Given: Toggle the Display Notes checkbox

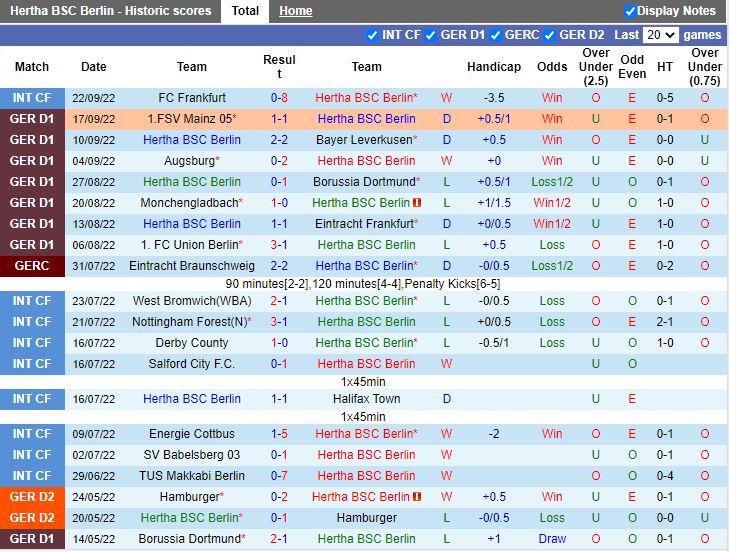Looking at the screenshot, I should coord(630,11).
